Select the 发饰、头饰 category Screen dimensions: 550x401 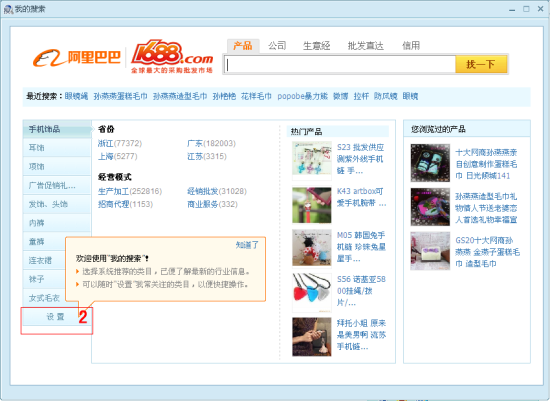(x=57, y=204)
